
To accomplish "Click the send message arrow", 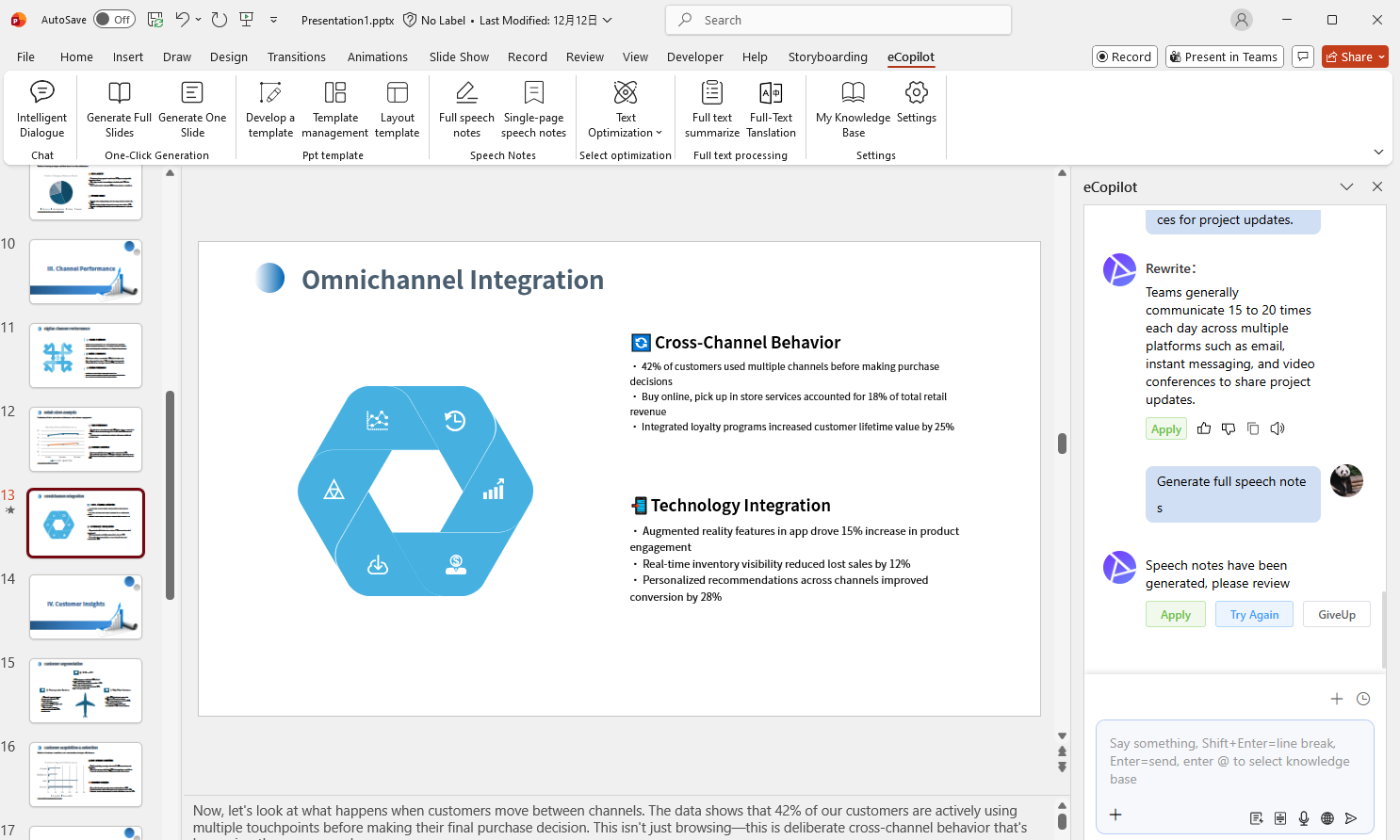I will (1351, 818).
